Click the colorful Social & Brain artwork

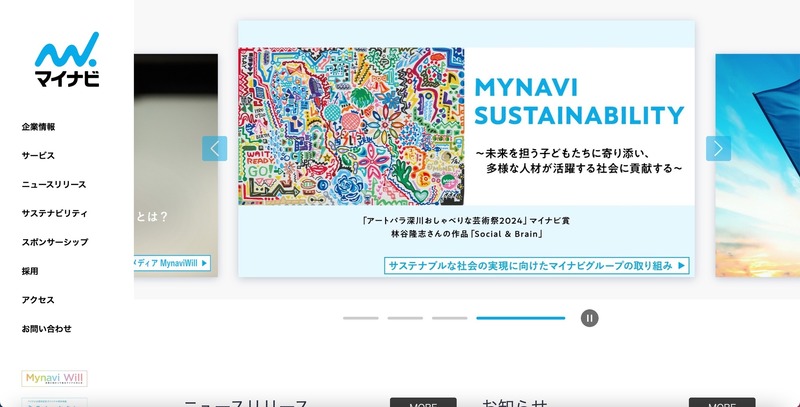(352, 127)
